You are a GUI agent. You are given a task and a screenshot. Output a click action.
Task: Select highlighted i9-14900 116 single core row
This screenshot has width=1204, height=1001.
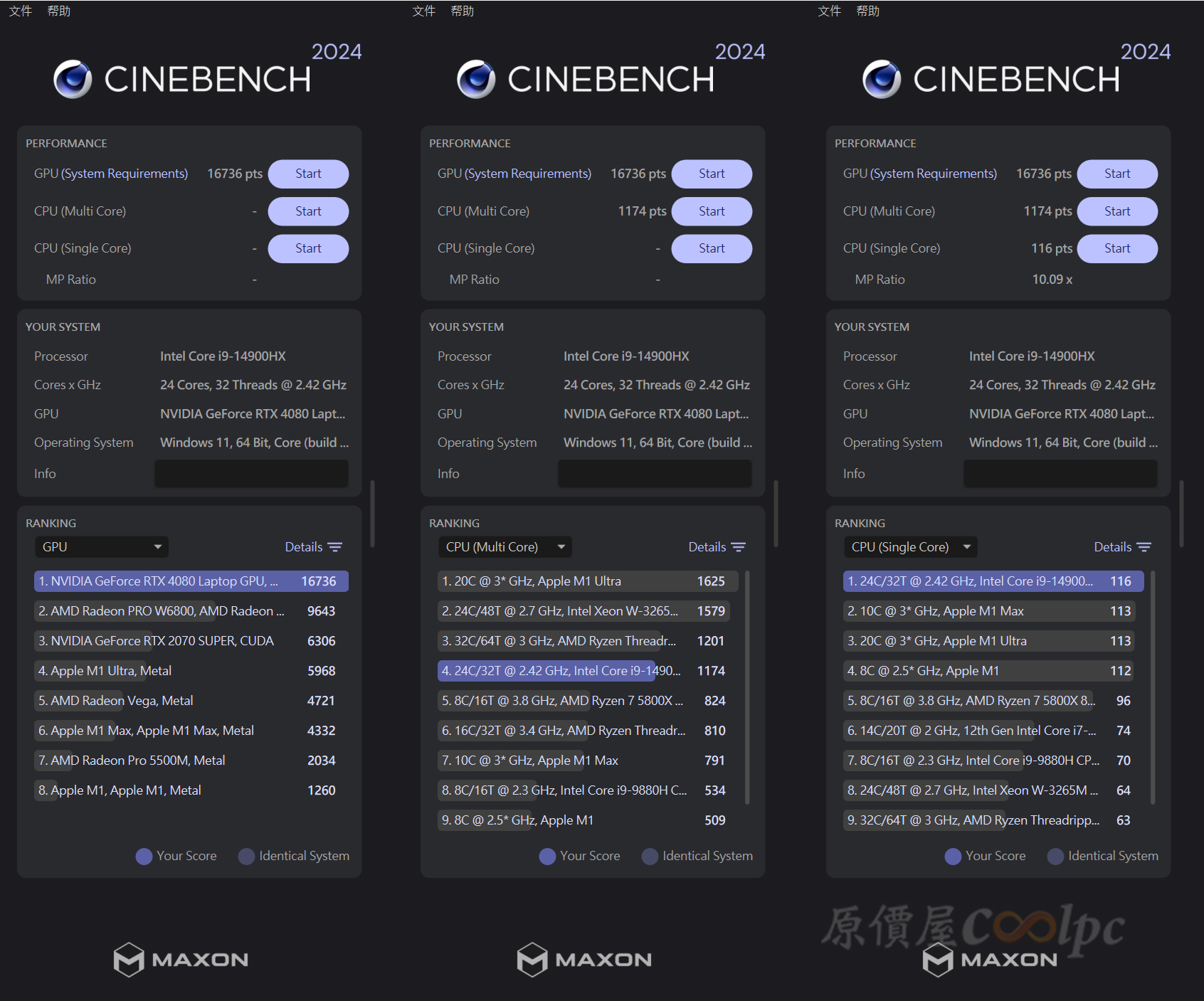(993, 581)
